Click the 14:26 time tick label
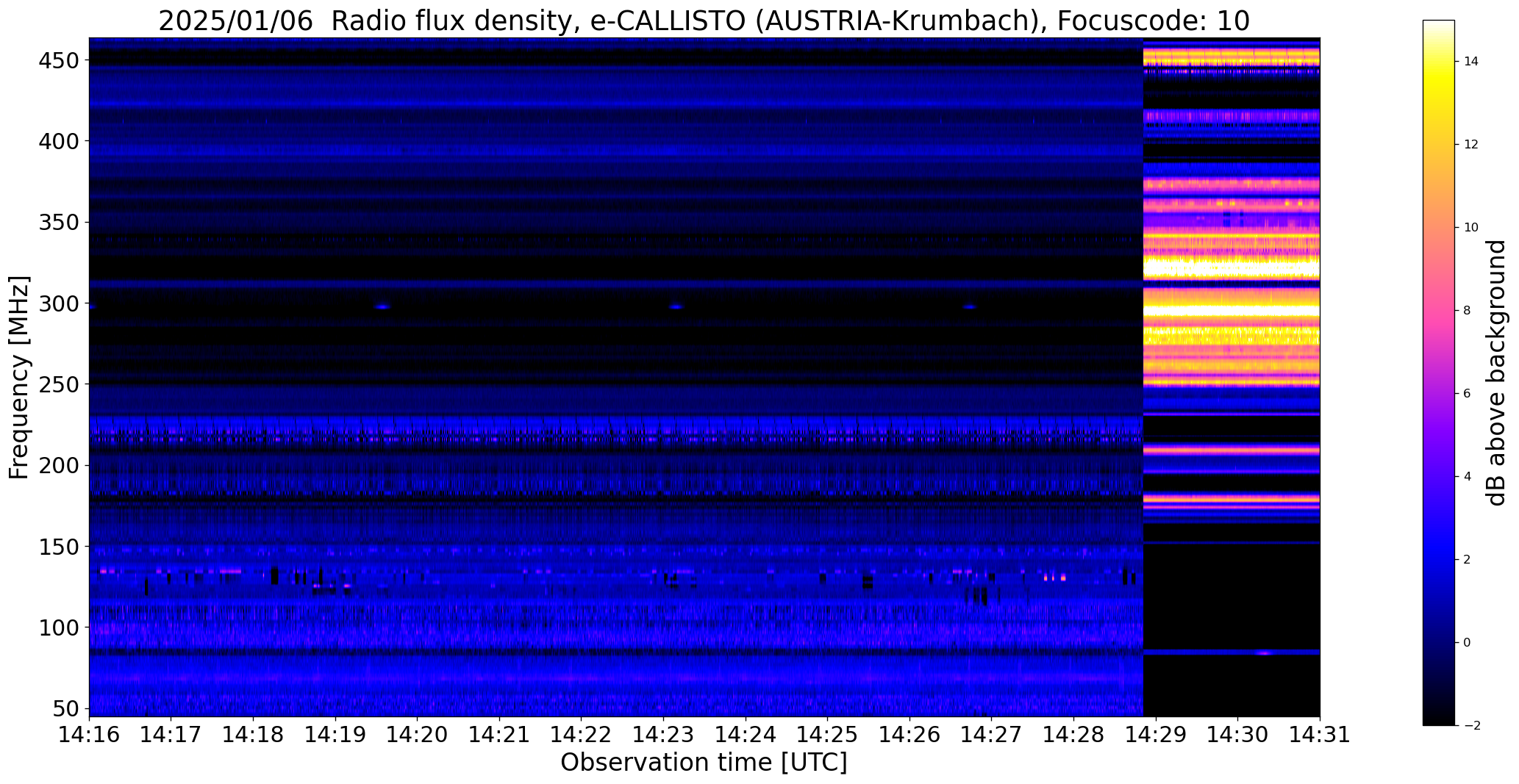1519x784 pixels. (909, 735)
